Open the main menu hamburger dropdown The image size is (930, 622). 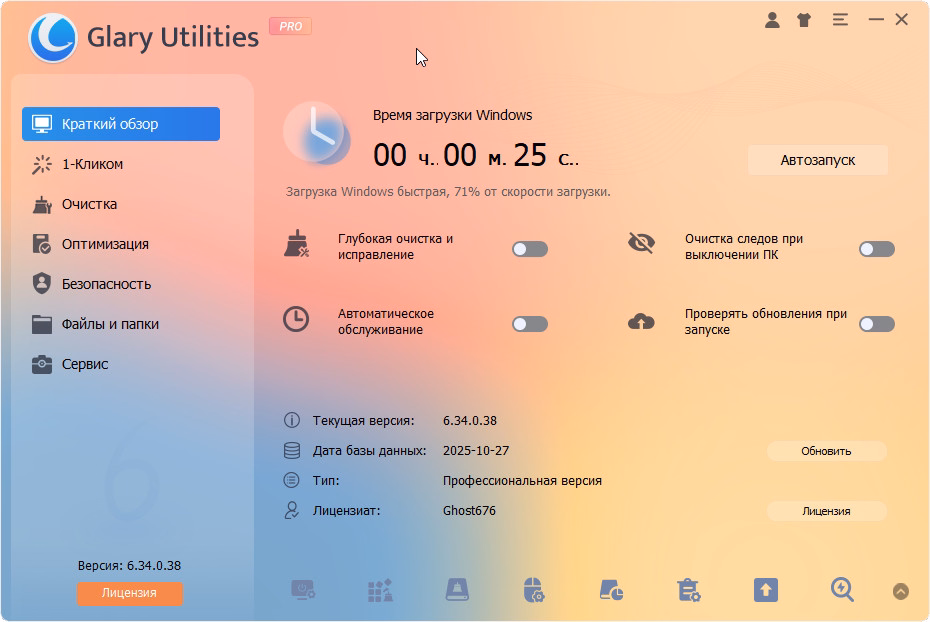pyautogui.click(x=839, y=20)
